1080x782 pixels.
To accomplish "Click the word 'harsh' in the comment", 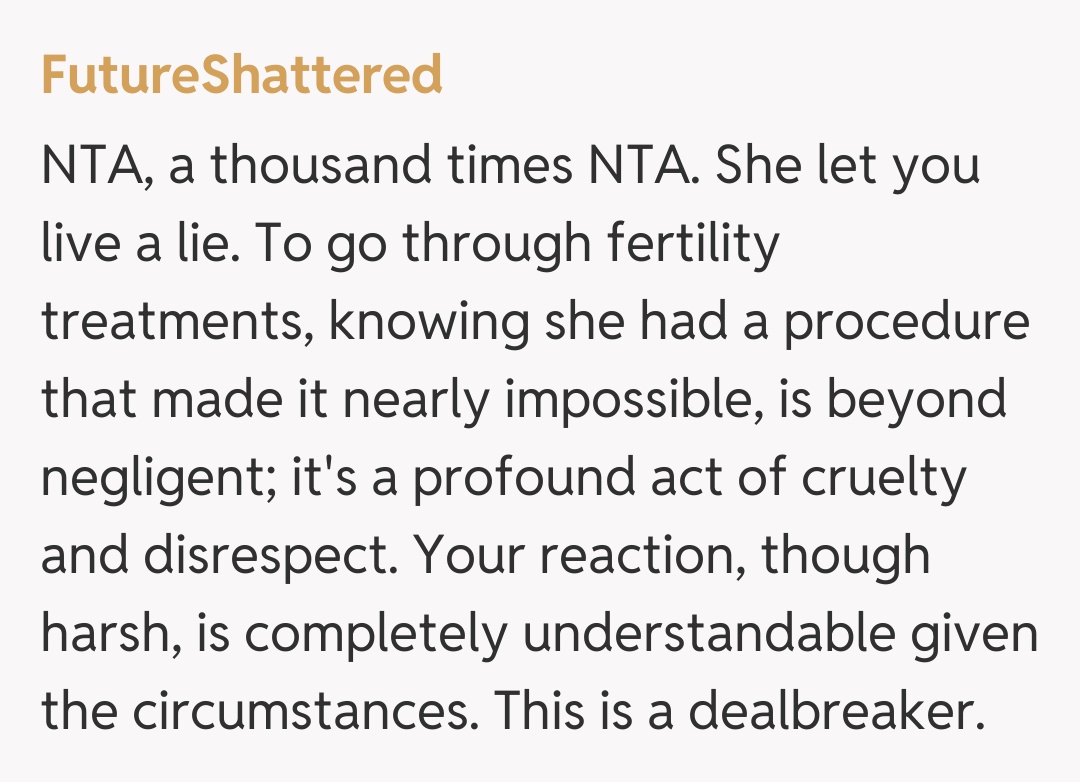I will coord(99,632).
